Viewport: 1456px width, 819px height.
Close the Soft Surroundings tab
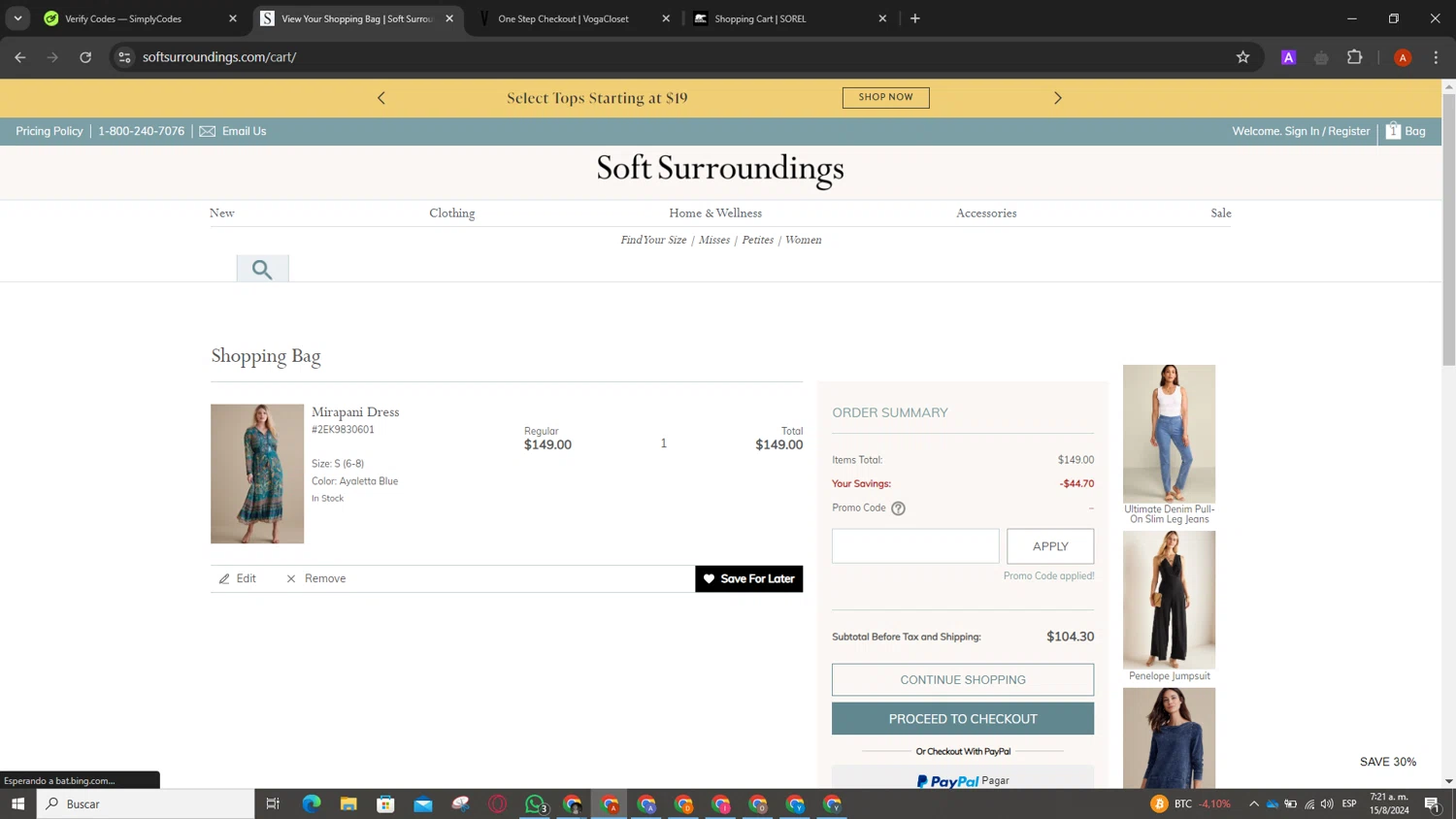point(449,18)
